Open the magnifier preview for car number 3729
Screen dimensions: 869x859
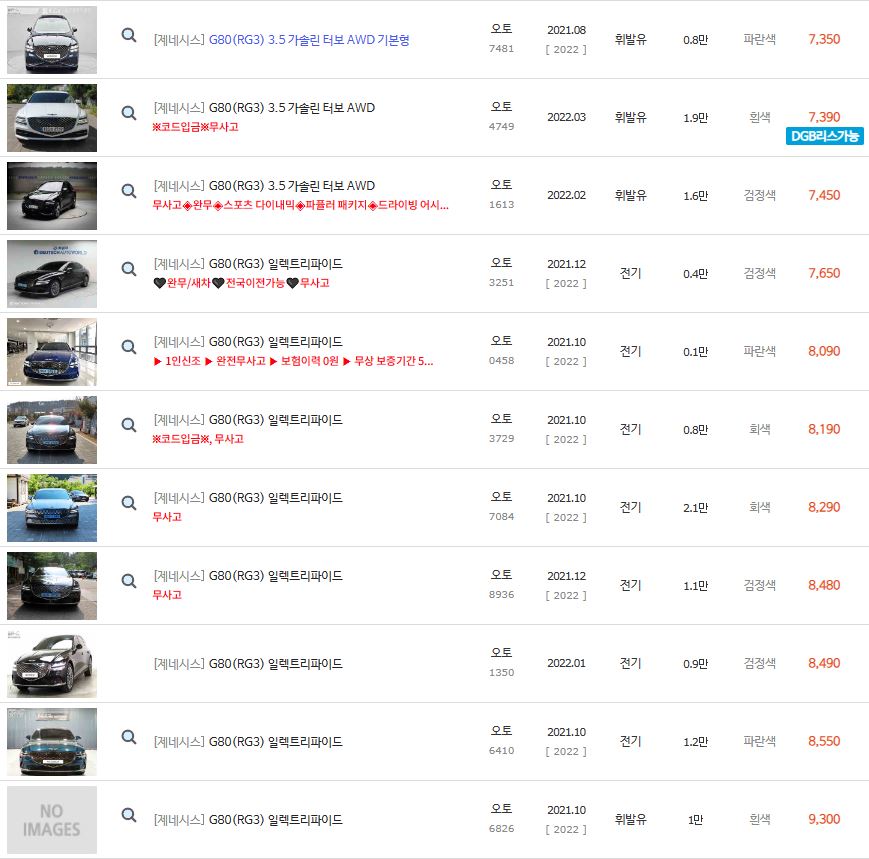click(x=129, y=426)
